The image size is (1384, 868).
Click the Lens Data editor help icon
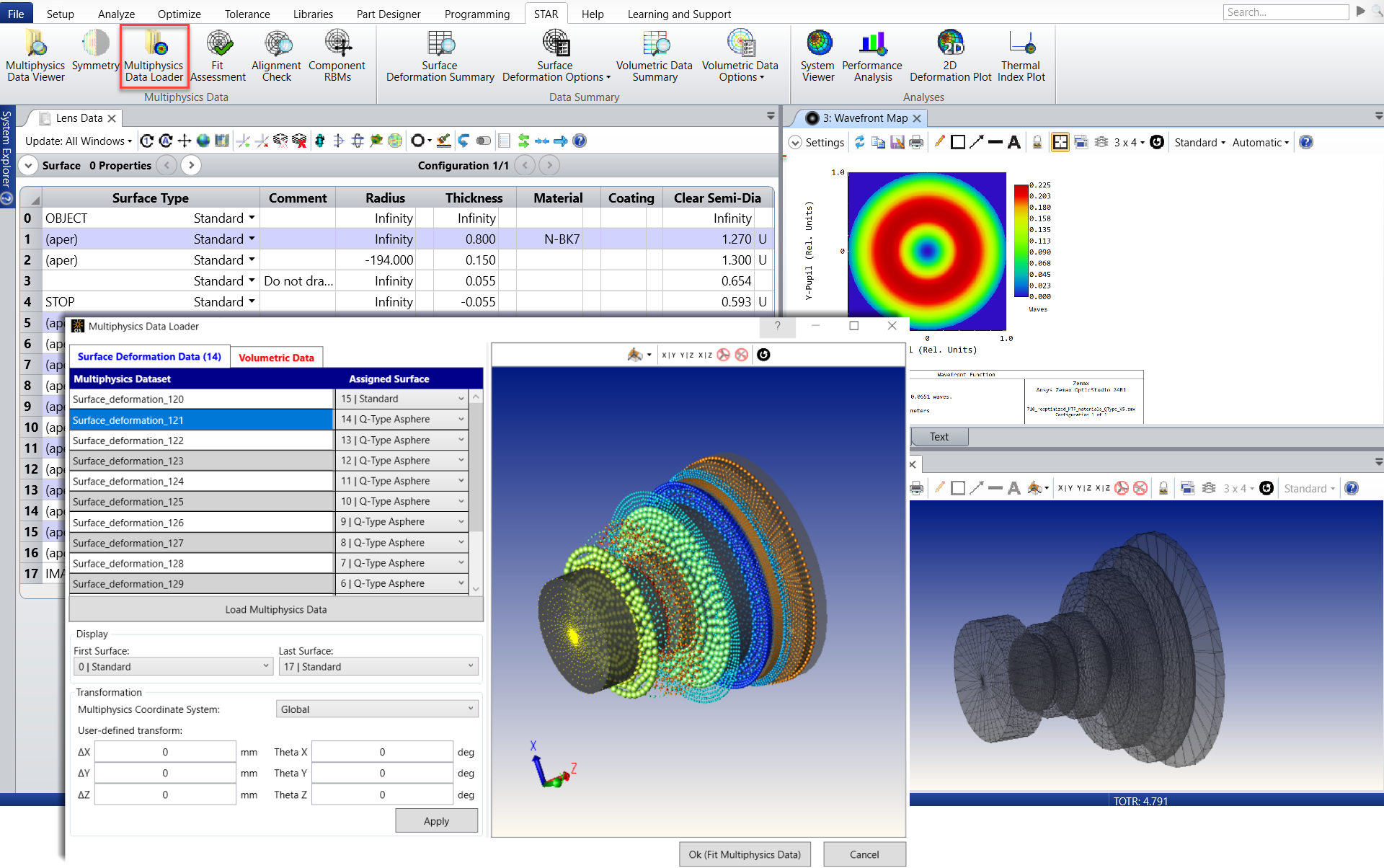tap(580, 141)
